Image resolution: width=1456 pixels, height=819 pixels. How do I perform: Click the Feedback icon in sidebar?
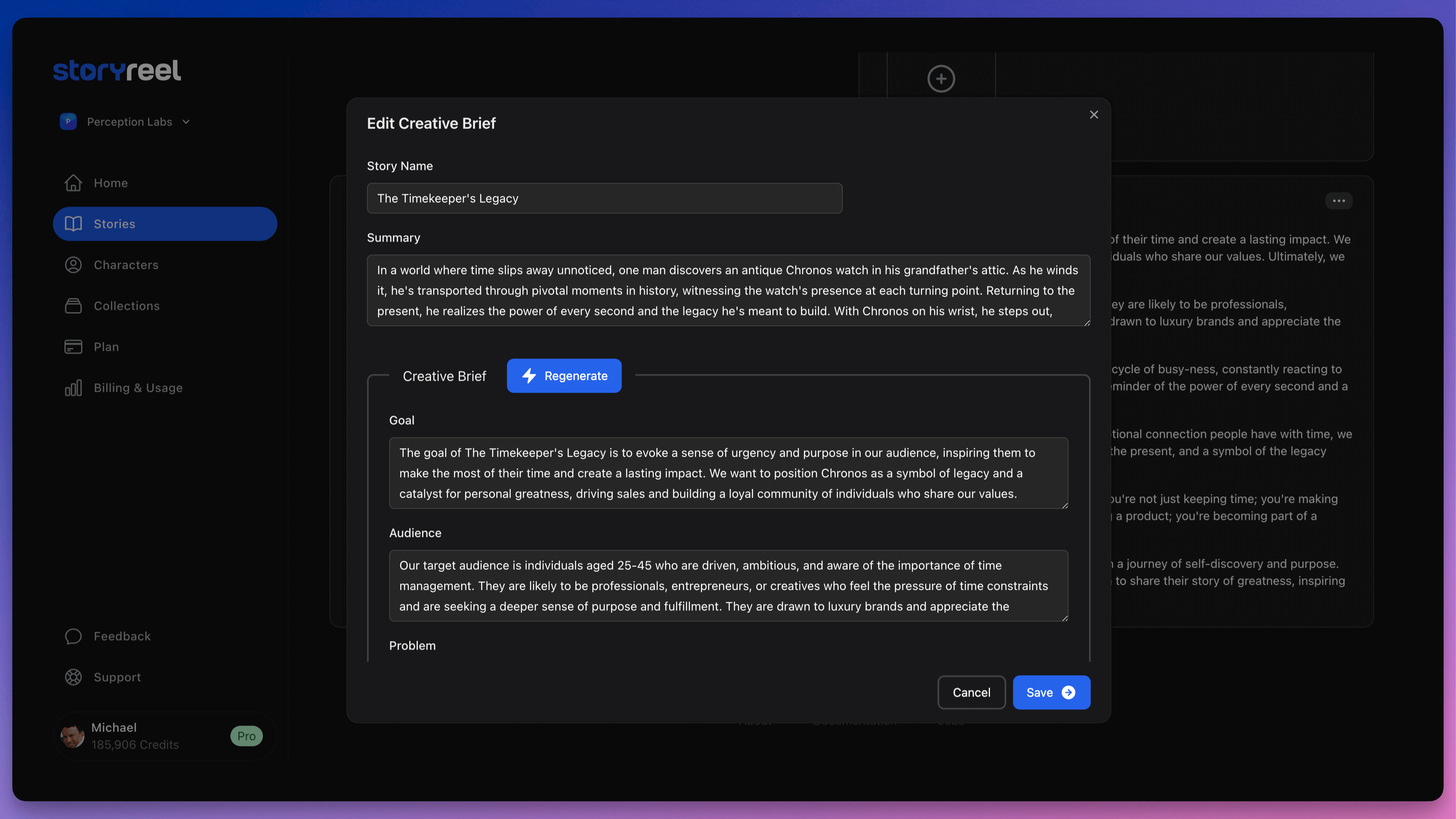(x=74, y=636)
